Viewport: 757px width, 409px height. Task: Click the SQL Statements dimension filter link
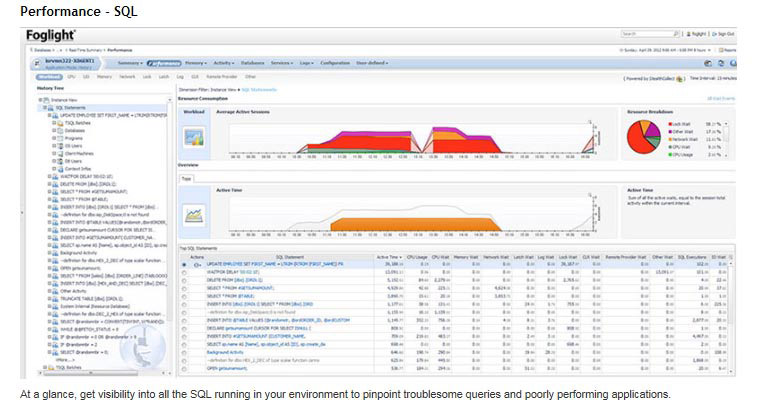[x=259, y=90]
